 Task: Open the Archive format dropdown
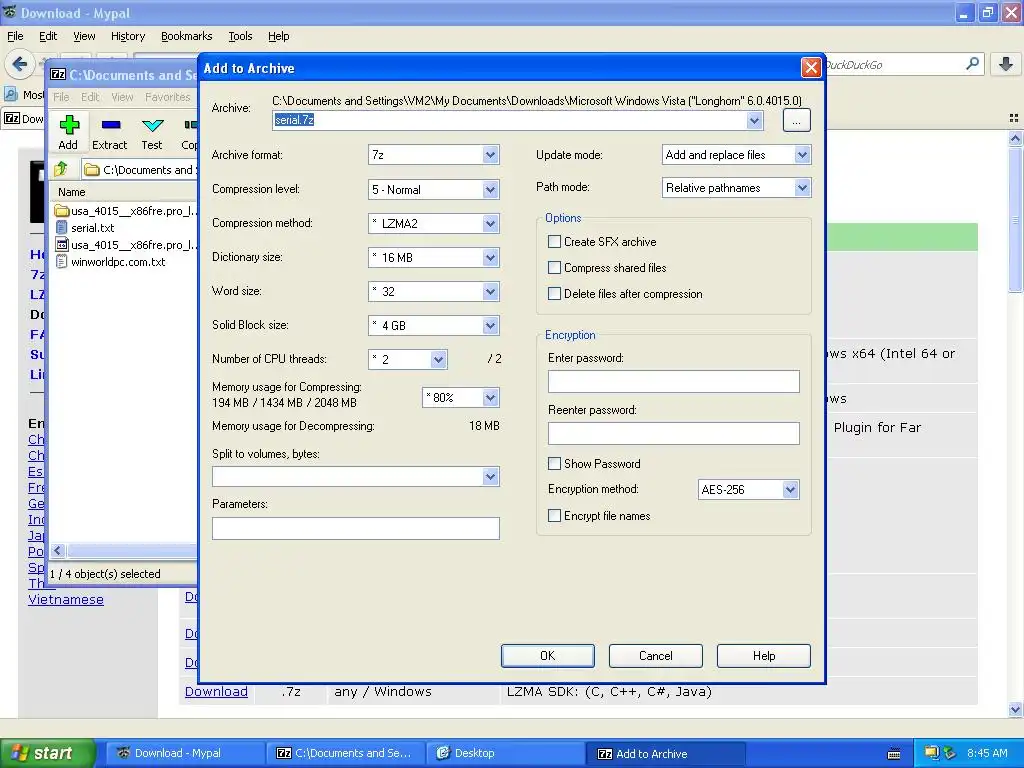pos(490,155)
